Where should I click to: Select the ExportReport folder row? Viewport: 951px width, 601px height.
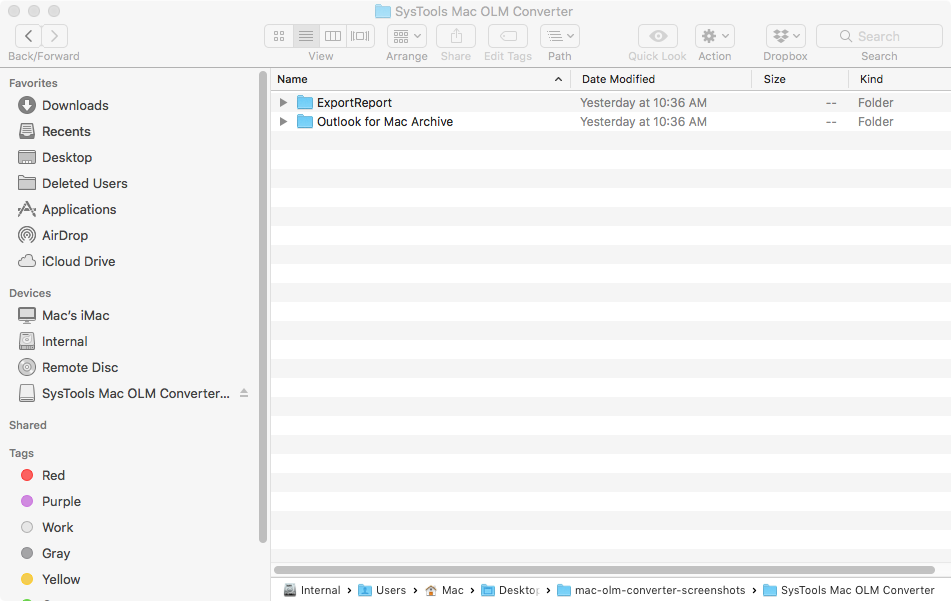(x=611, y=102)
